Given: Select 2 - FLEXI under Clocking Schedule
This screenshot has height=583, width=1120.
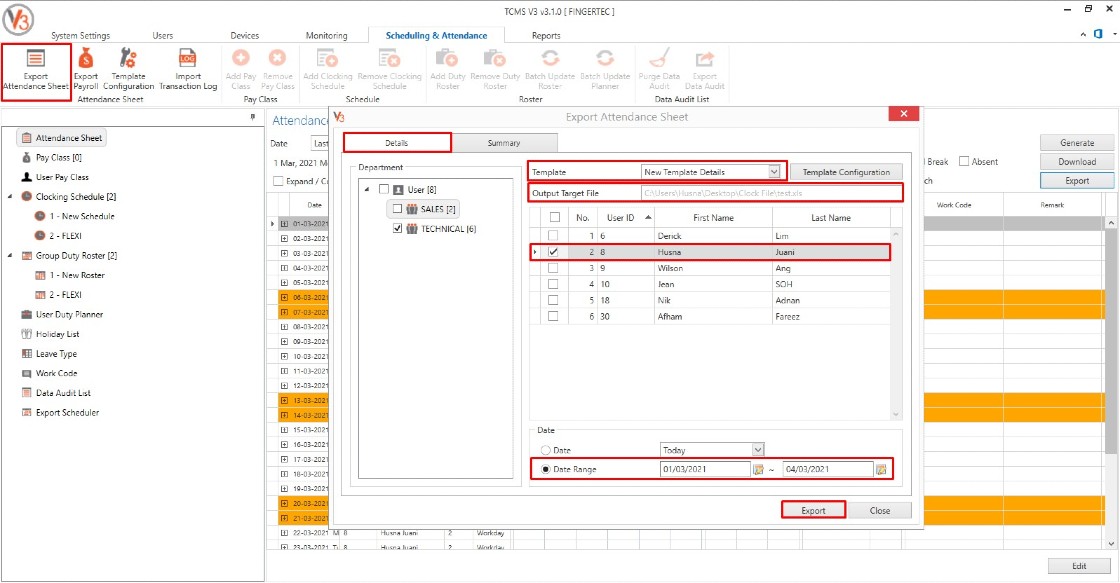Looking at the screenshot, I should tap(59, 236).
